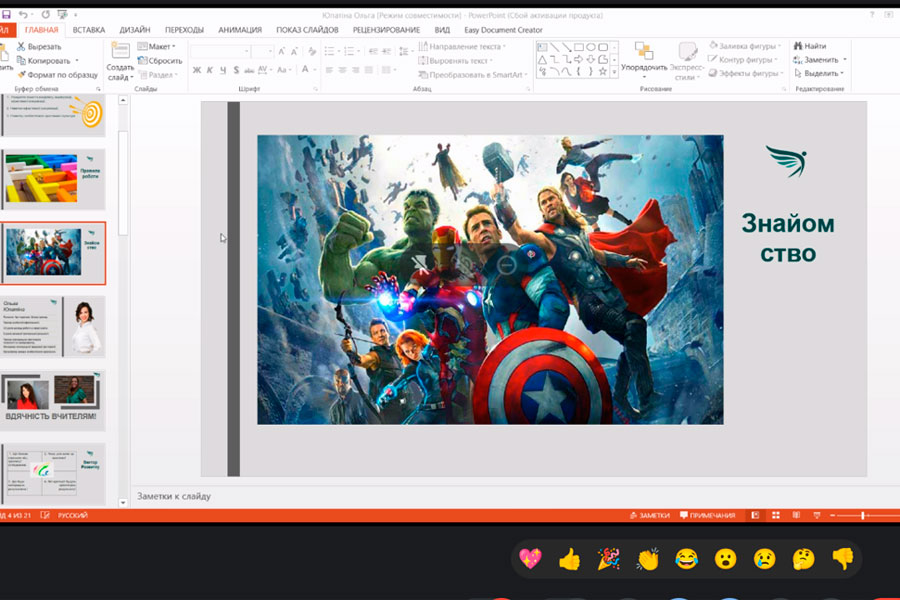Toggle the Comments (Примечания) pane in status bar
Viewport: 900px width, 600px height.
click(707, 515)
